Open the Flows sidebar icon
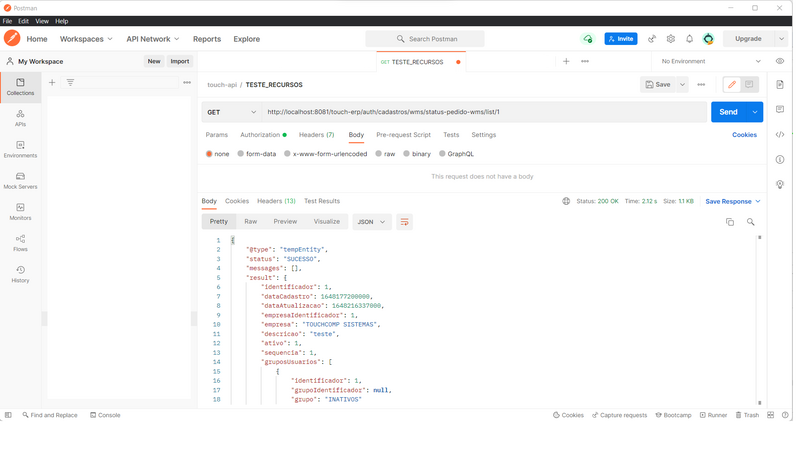Image resolution: width=800 pixels, height=453 pixels. pos(20,242)
